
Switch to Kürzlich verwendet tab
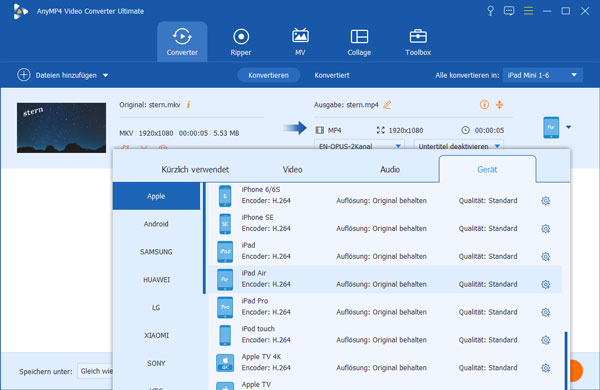[195, 169]
